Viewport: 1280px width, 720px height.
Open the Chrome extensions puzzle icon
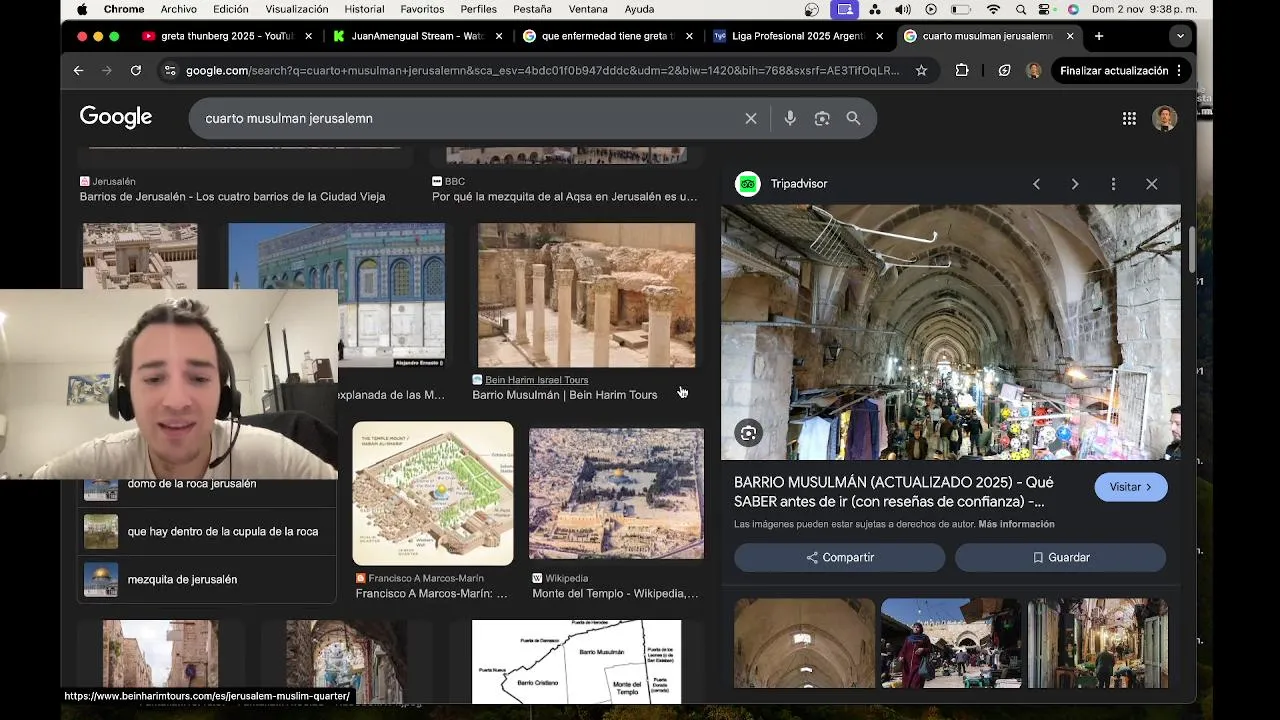962,71
